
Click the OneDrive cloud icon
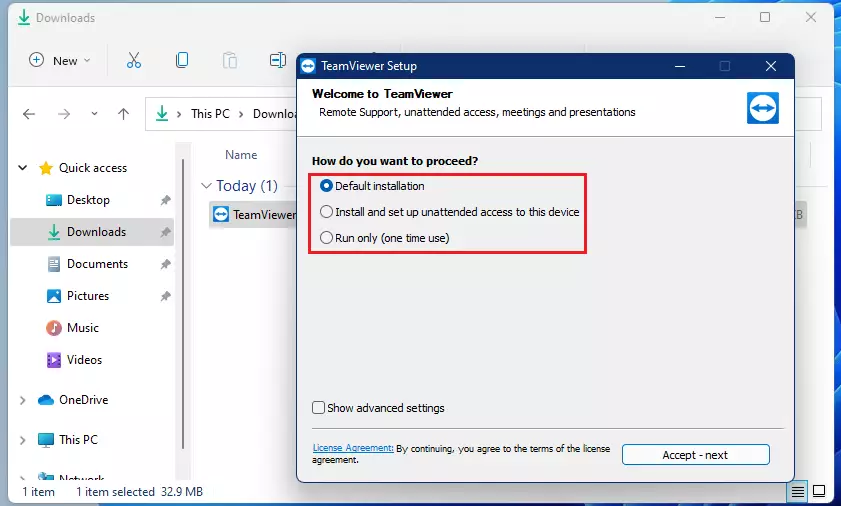[x=46, y=400]
